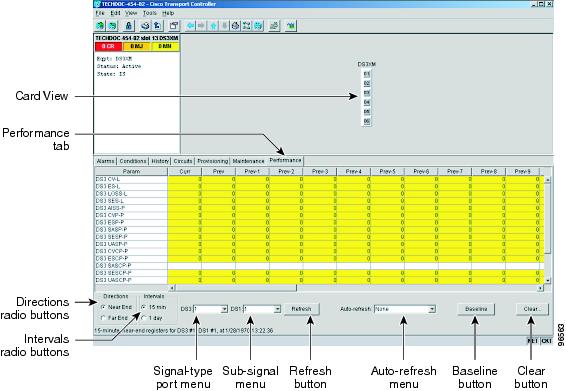
Task: Expand the Auto-refresh dropdown menu
Action: point(432,309)
